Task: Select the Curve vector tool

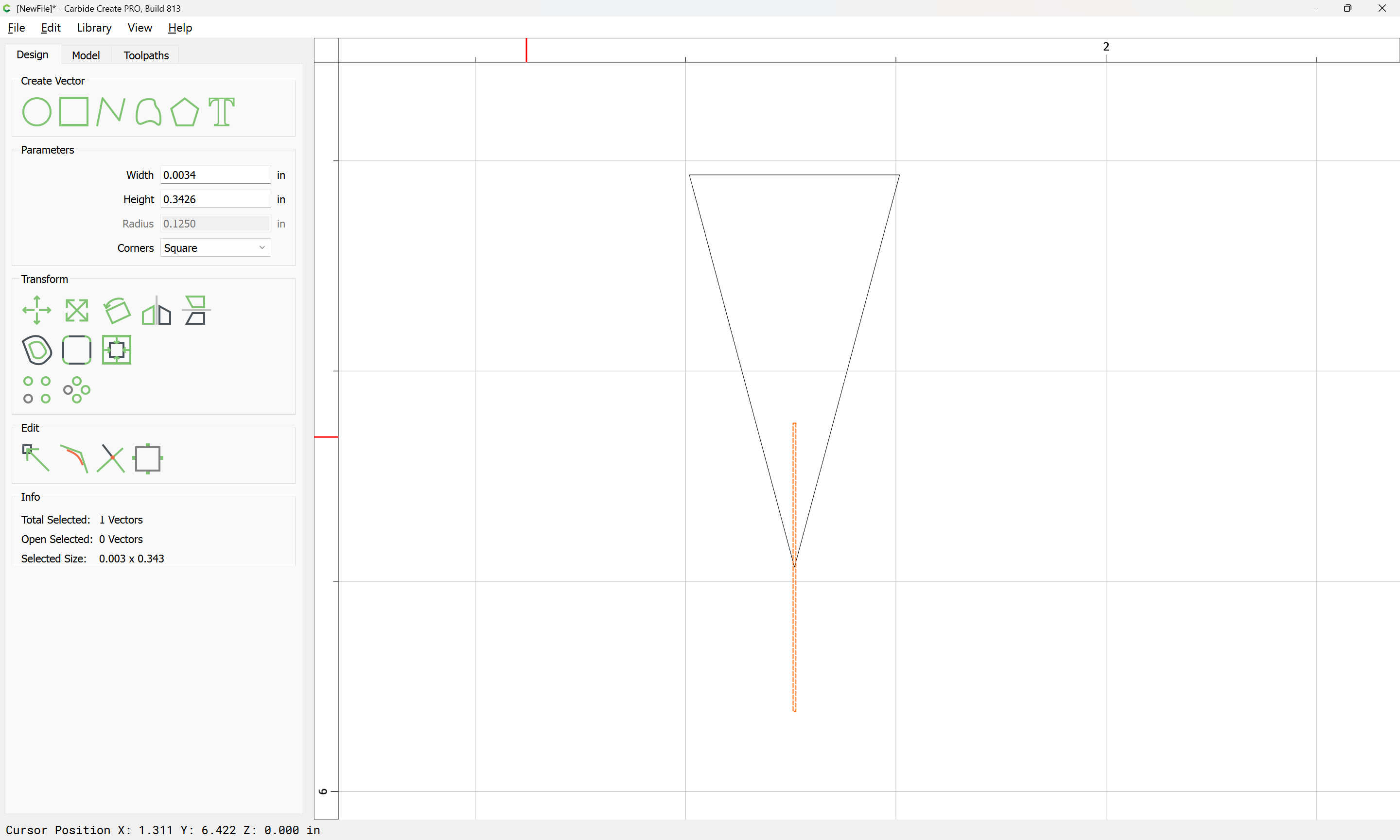Action: (x=148, y=111)
